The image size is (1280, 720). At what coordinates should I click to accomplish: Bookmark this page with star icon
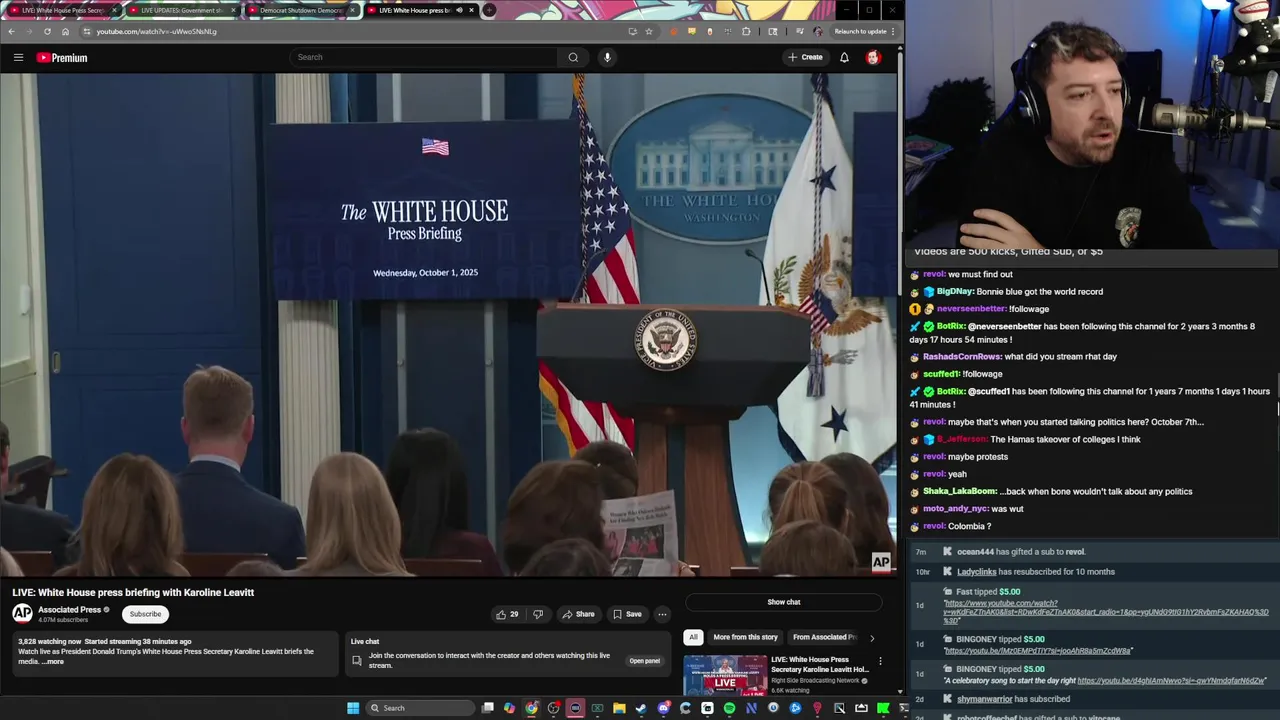click(649, 31)
